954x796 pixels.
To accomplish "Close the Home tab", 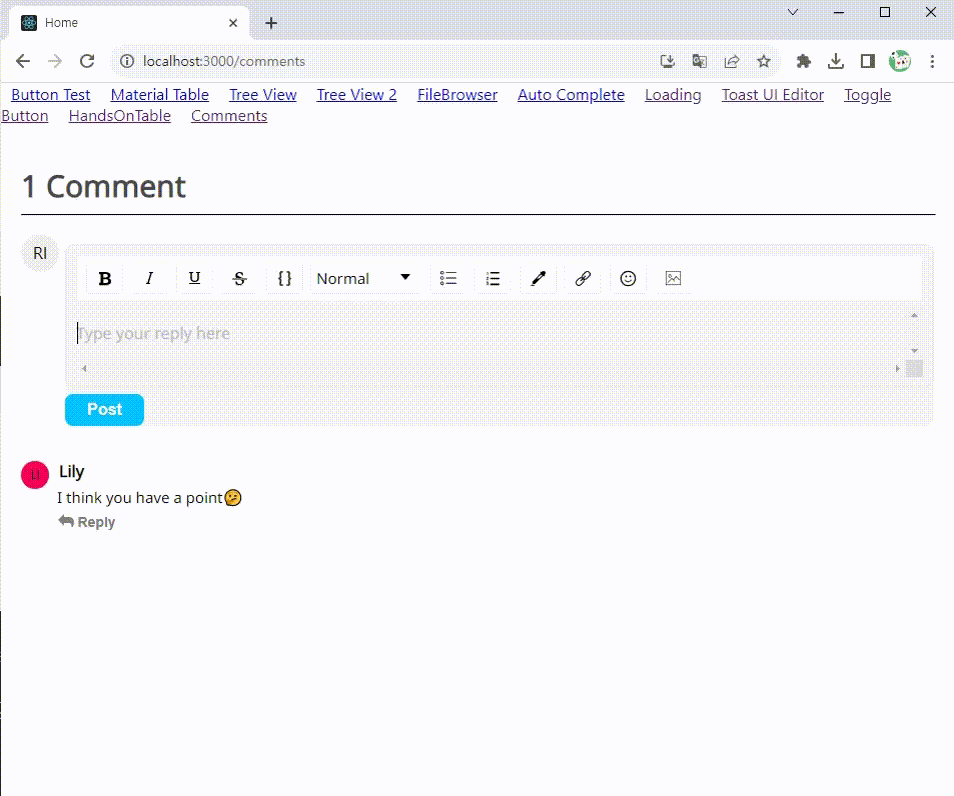I will tap(233, 23).
